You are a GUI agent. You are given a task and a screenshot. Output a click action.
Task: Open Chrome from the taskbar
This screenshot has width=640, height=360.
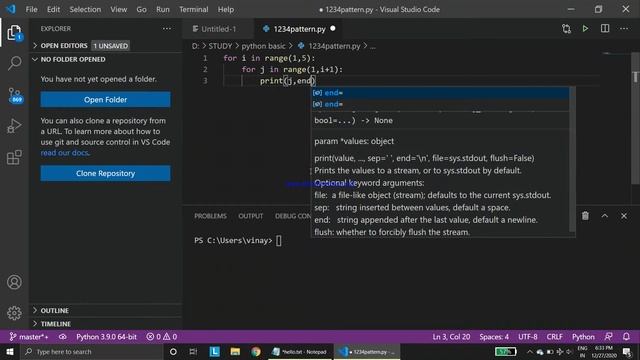point(256,352)
